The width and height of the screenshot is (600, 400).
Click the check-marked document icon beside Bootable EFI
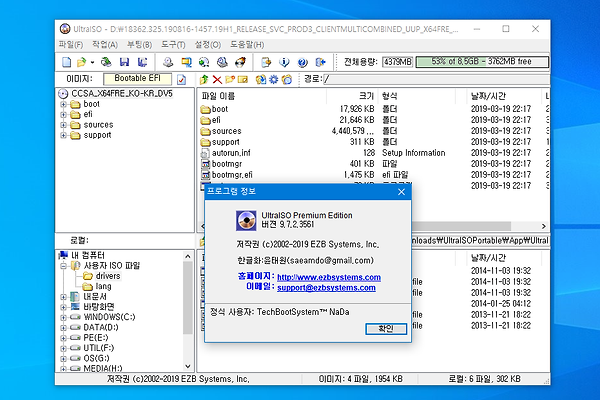[x=181, y=79]
